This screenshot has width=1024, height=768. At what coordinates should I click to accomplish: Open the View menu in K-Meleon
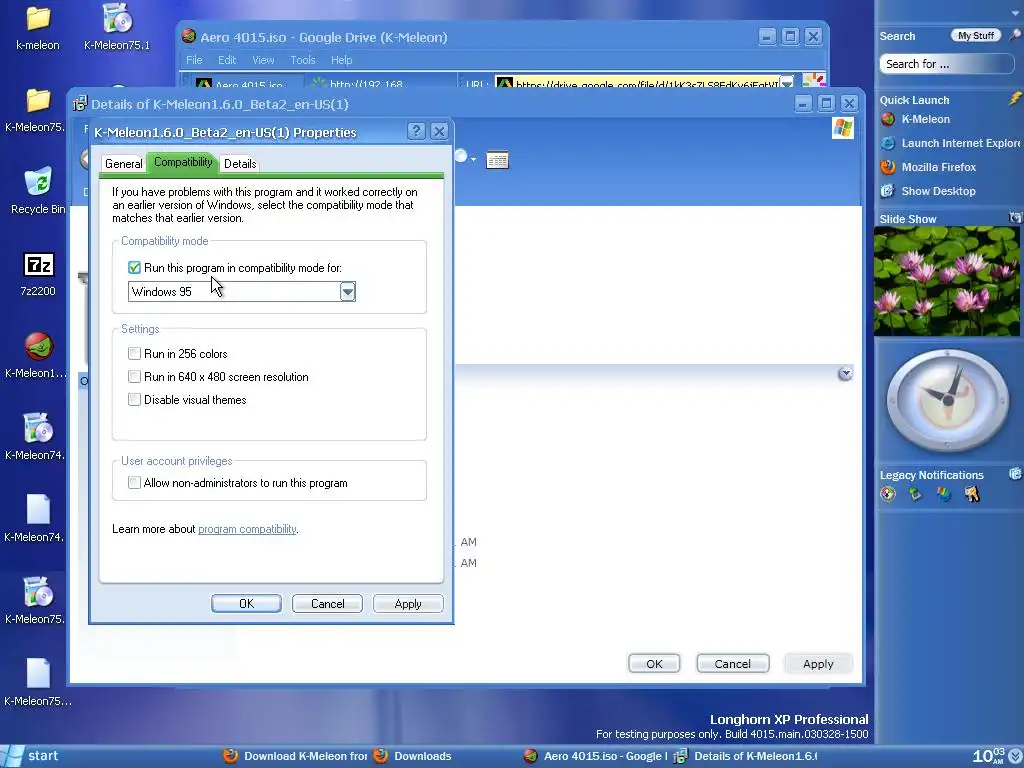tap(263, 60)
